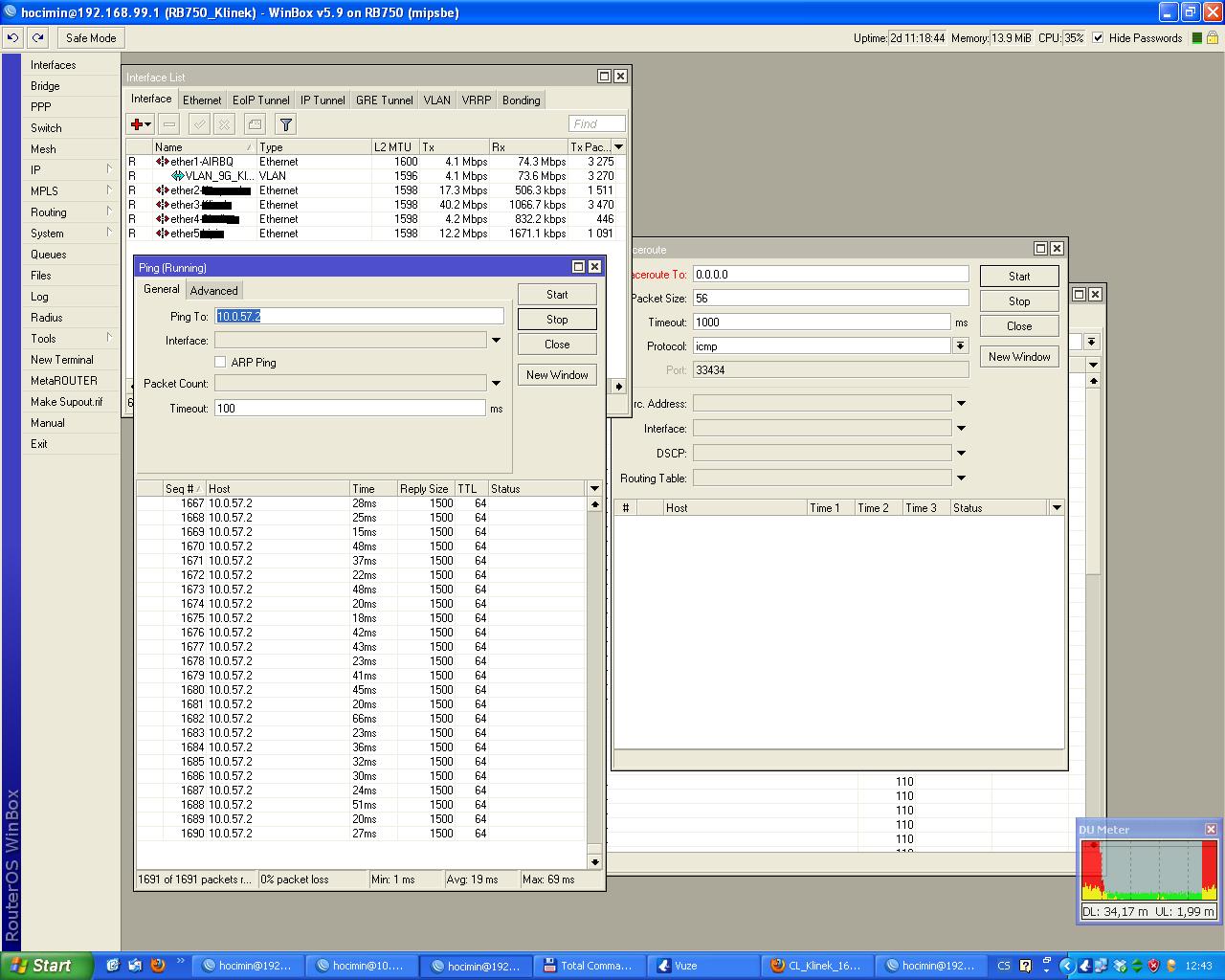The width and height of the screenshot is (1225, 980).
Task: Click the Undo arrow in WinBox toolbar
Action: (12, 38)
